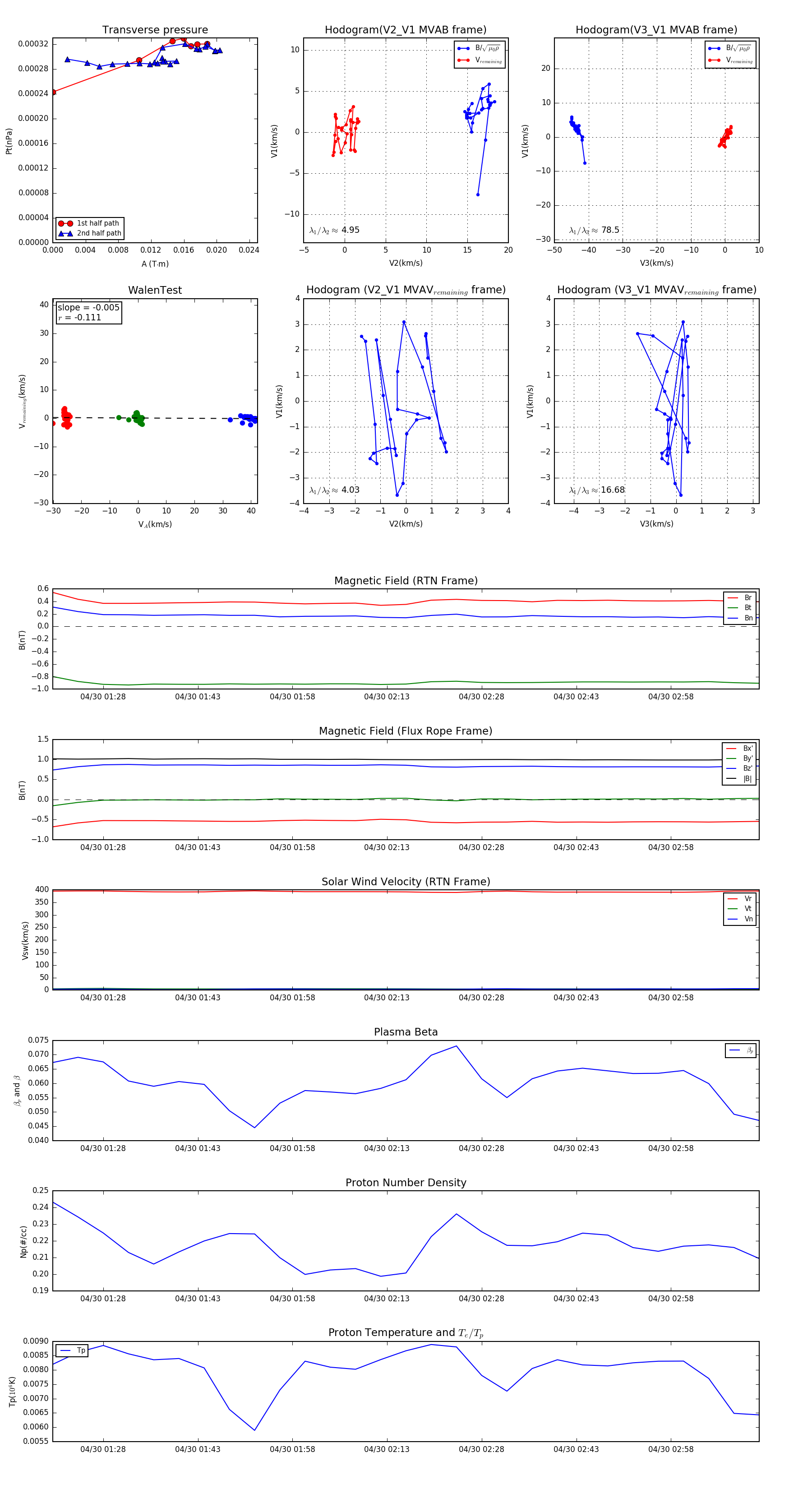
Task: Click the '|B|' legend entry
Action: [x=739, y=779]
